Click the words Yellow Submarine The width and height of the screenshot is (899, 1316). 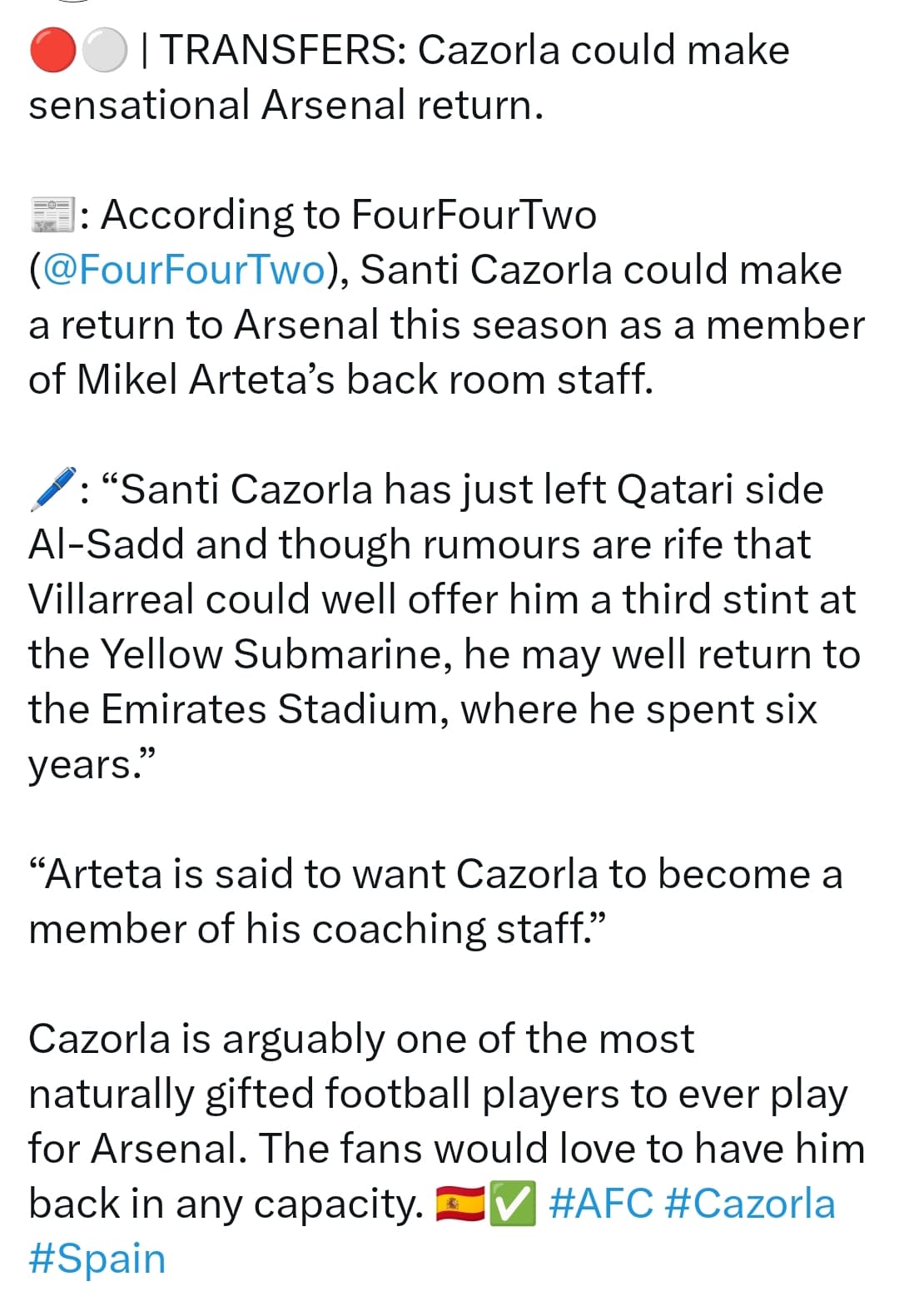click(x=276, y=654)
